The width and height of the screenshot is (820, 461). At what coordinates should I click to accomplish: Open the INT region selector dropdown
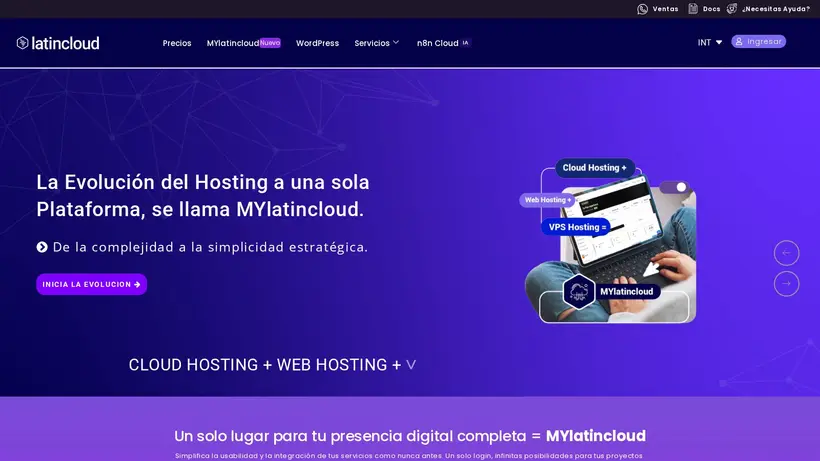[710, 42]
